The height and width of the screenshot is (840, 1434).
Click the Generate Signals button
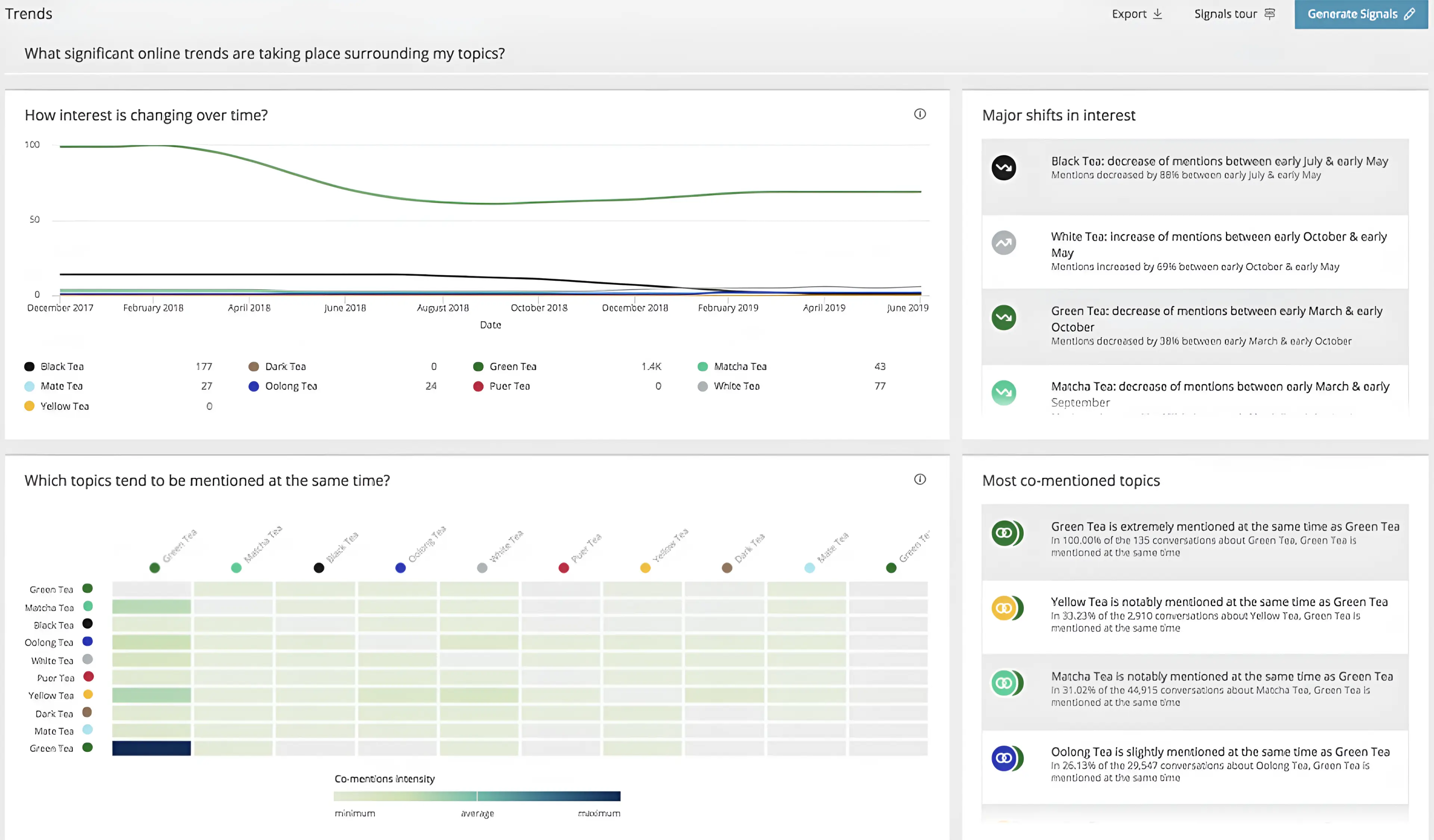click(1360, 14)
